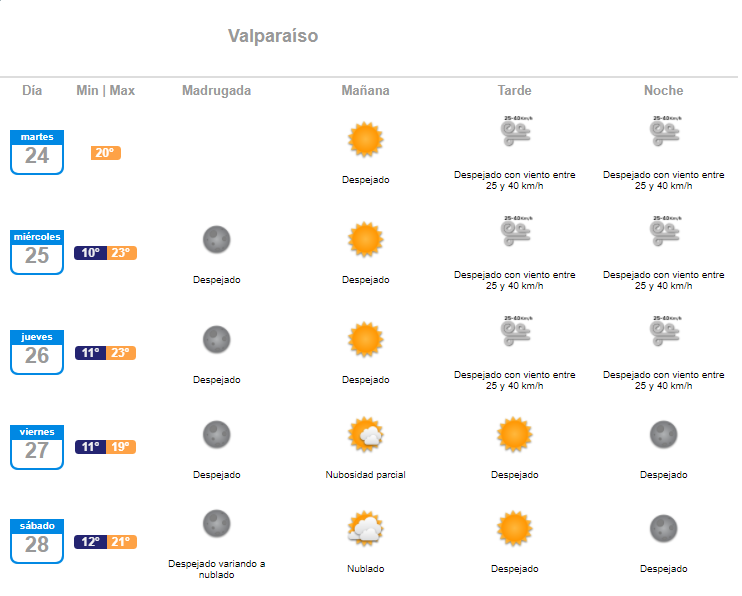Click the wind icon for miércoles Noche

pyautogui.click(x=664, y=232)
